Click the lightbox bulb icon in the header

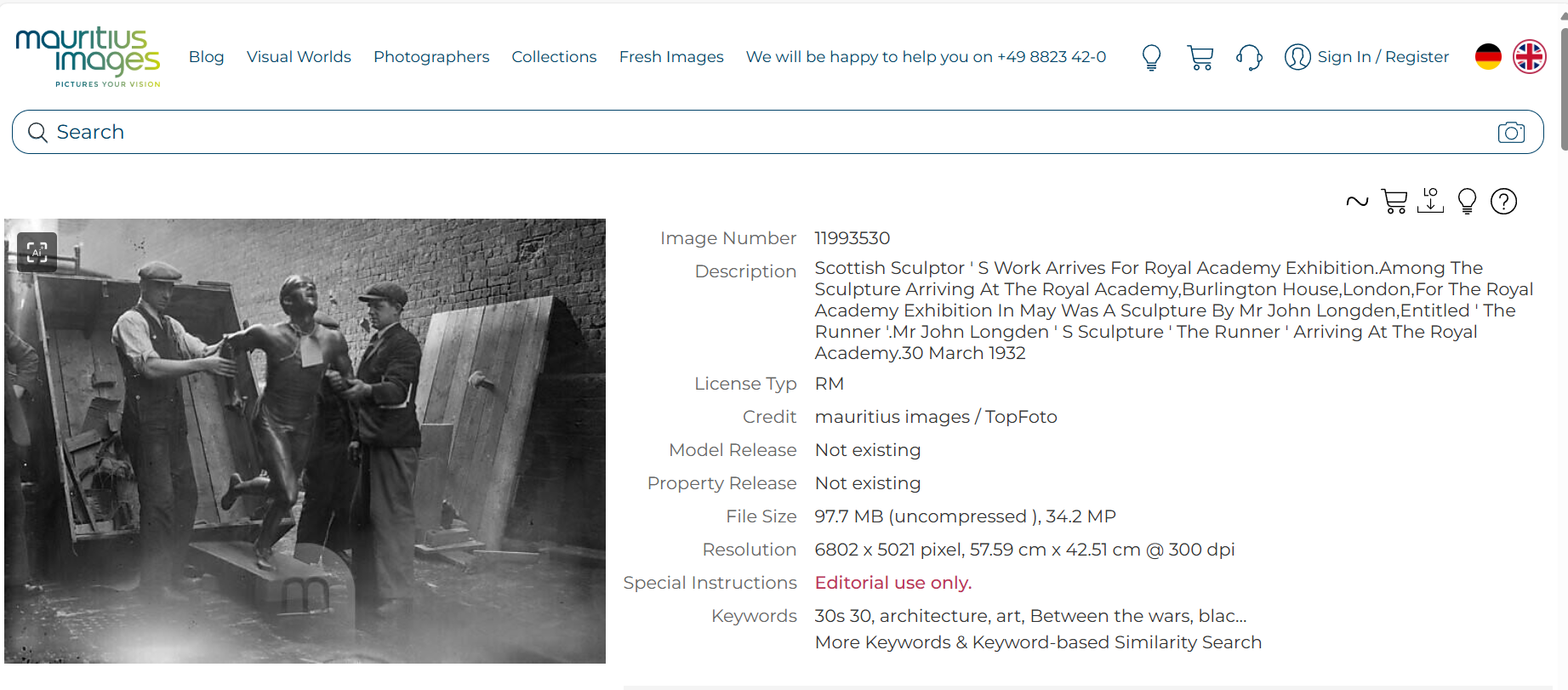coord(1151,57)
